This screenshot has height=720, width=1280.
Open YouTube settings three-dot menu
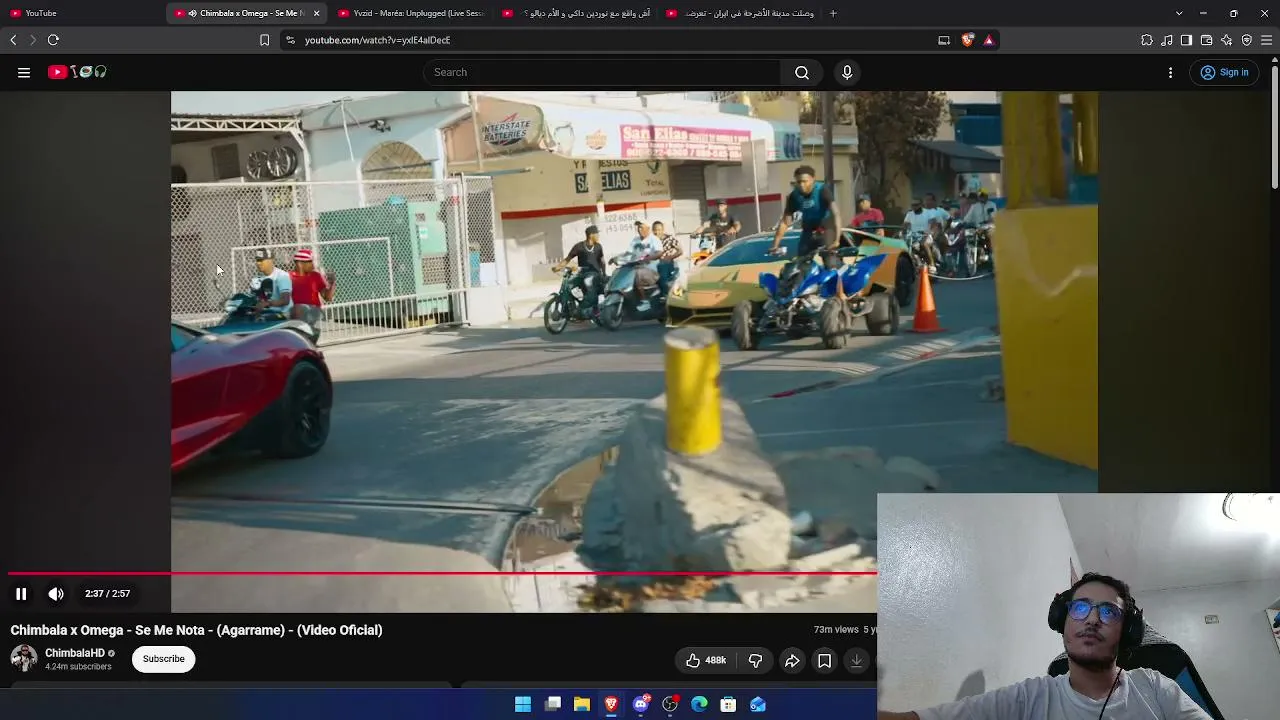(x=1170, y=72)
